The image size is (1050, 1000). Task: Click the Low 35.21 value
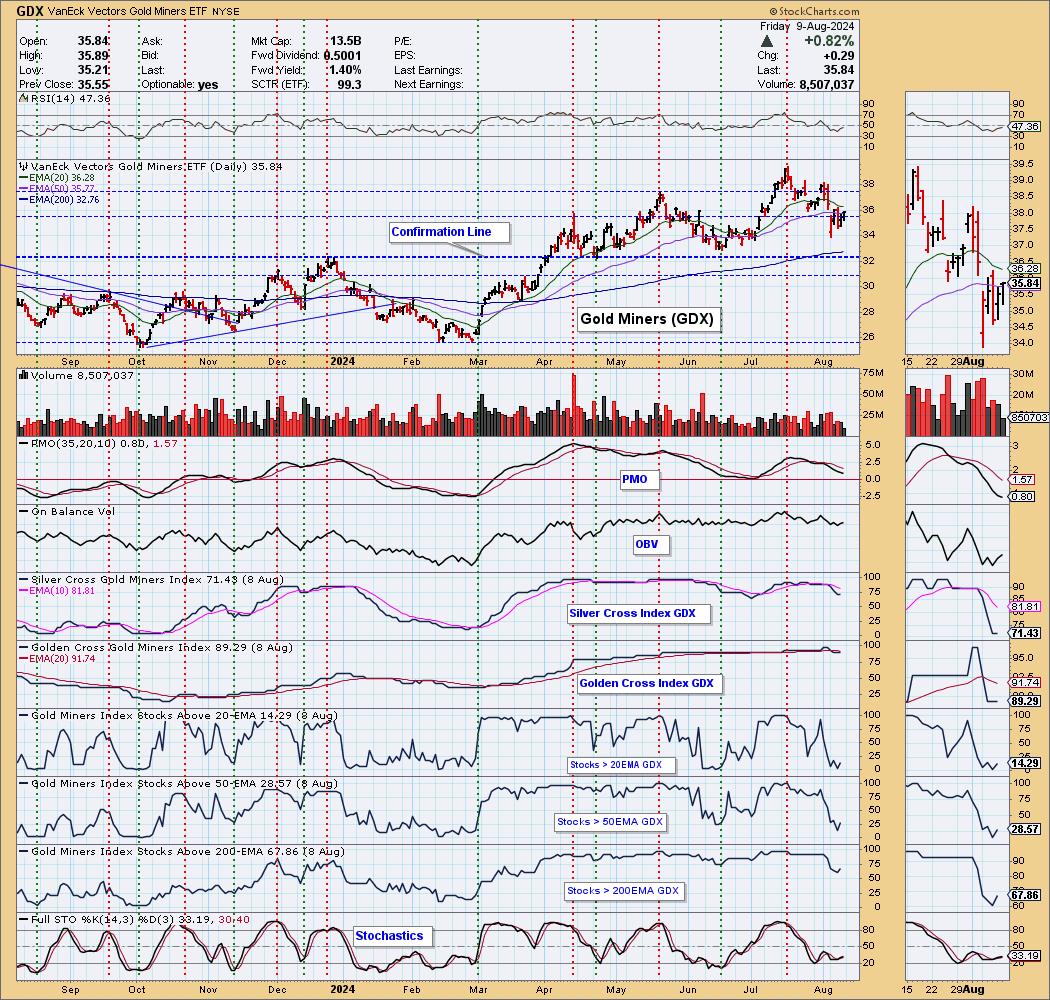pyautogui.click(x=93, y=70)
